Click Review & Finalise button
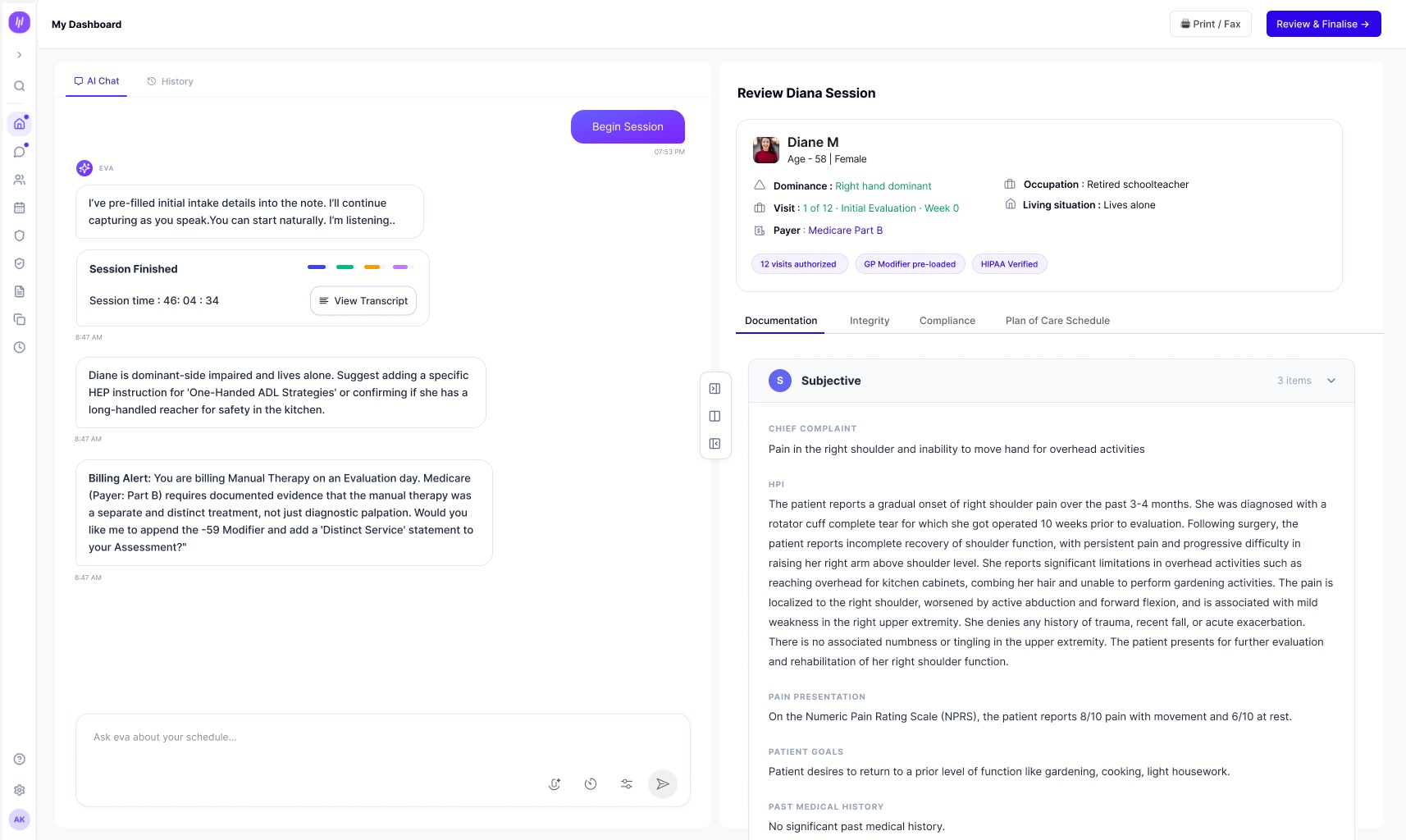The height and width of the screenshot is (840, 1406). (1323, 24)
